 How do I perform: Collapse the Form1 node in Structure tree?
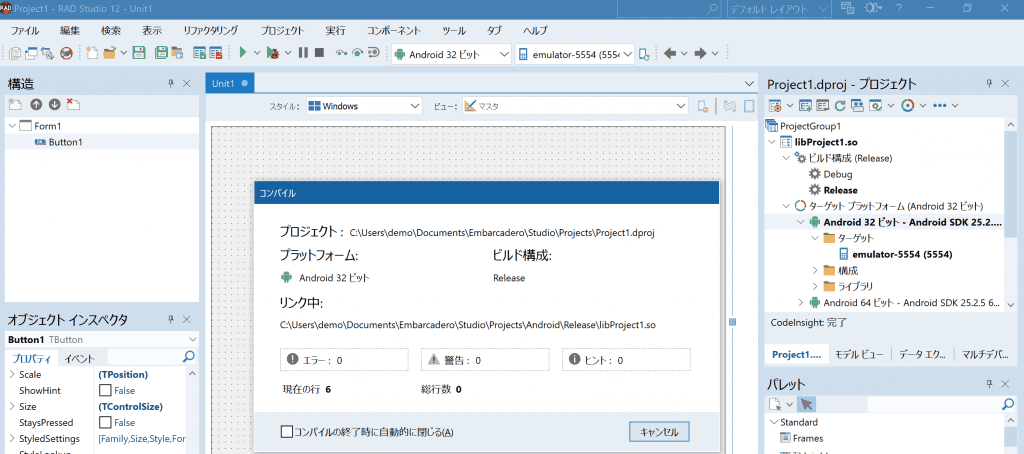coord(12,125)
